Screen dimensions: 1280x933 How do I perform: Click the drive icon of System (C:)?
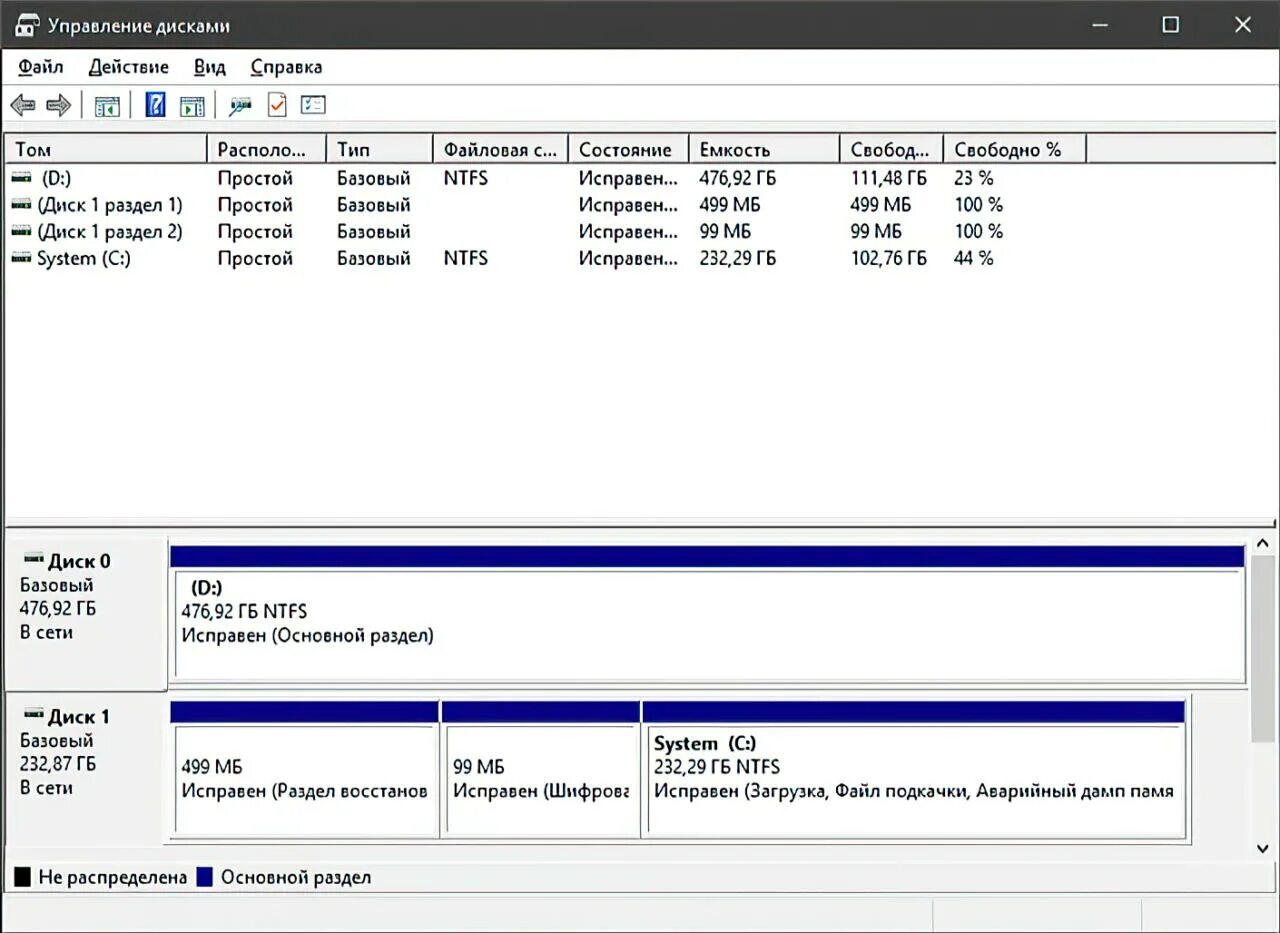21,258
